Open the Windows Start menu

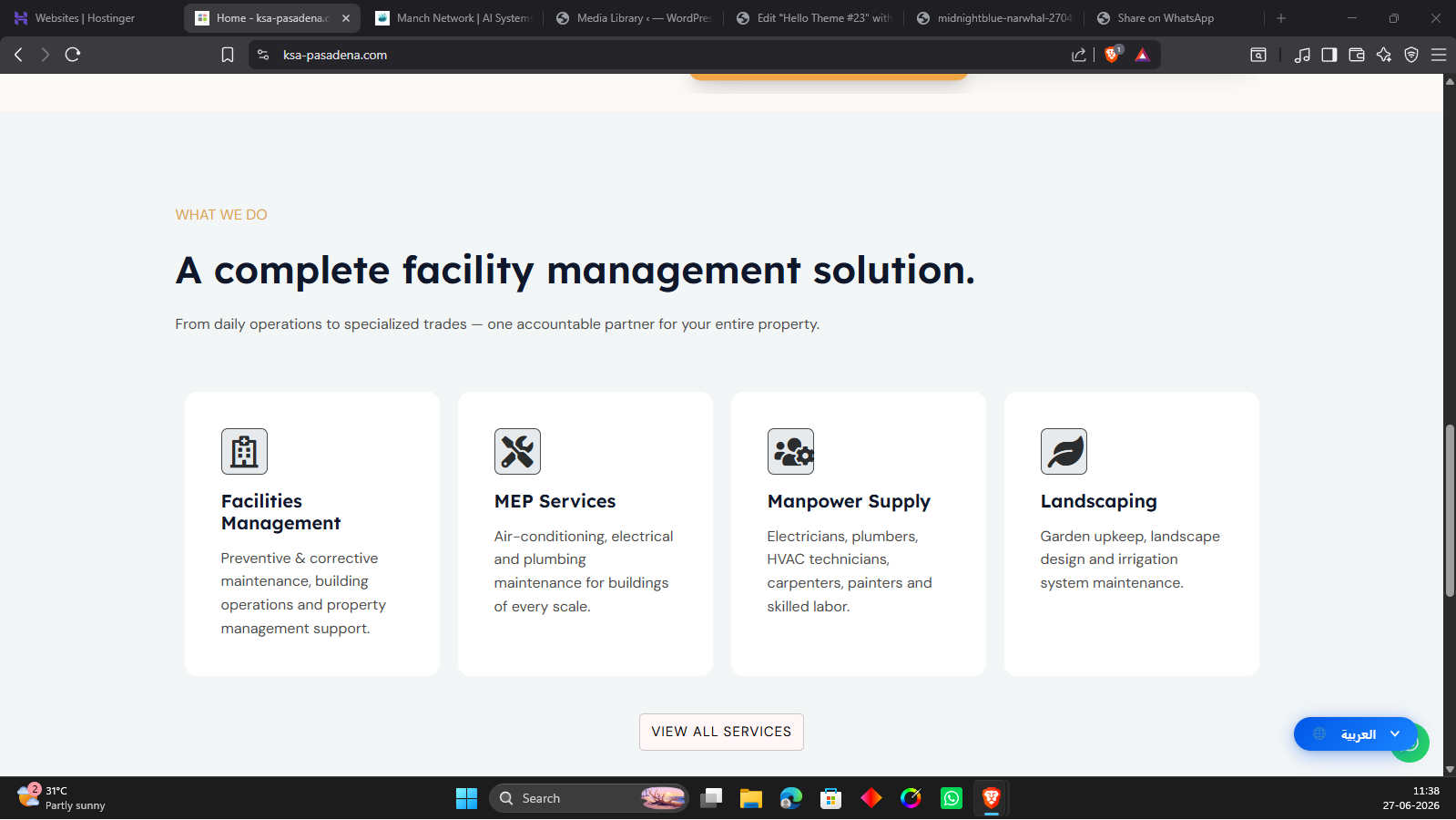(x=466, y=798)
